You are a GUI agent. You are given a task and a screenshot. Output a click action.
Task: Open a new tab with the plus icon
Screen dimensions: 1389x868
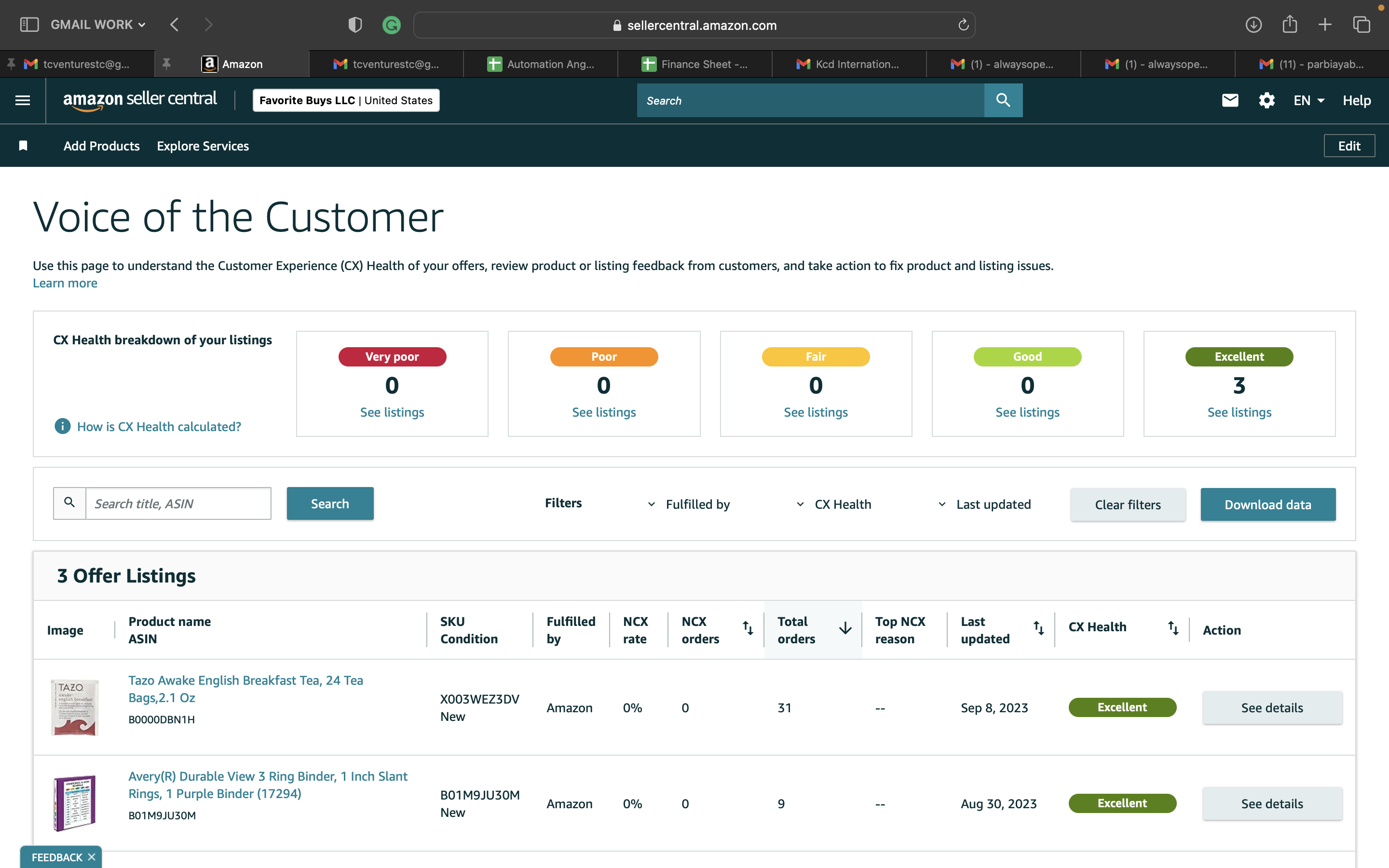click(x=1325, y=25)
